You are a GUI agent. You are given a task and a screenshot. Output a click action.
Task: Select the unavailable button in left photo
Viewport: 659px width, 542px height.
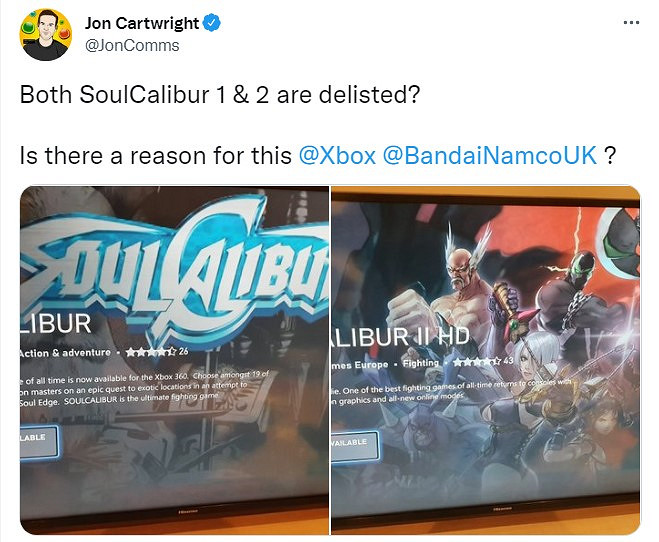pyautogui.click(x=39, y=442)
